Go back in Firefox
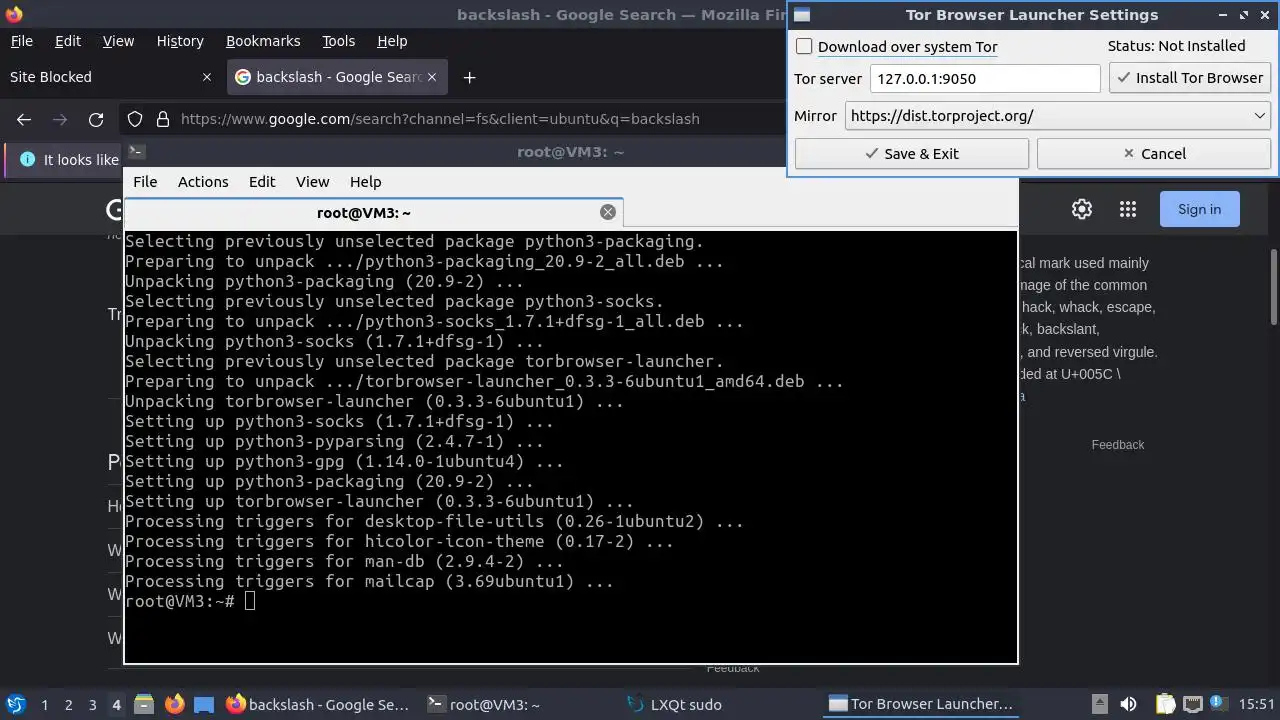The height and width of the screenshot is (720, 1280). point(24,119)
